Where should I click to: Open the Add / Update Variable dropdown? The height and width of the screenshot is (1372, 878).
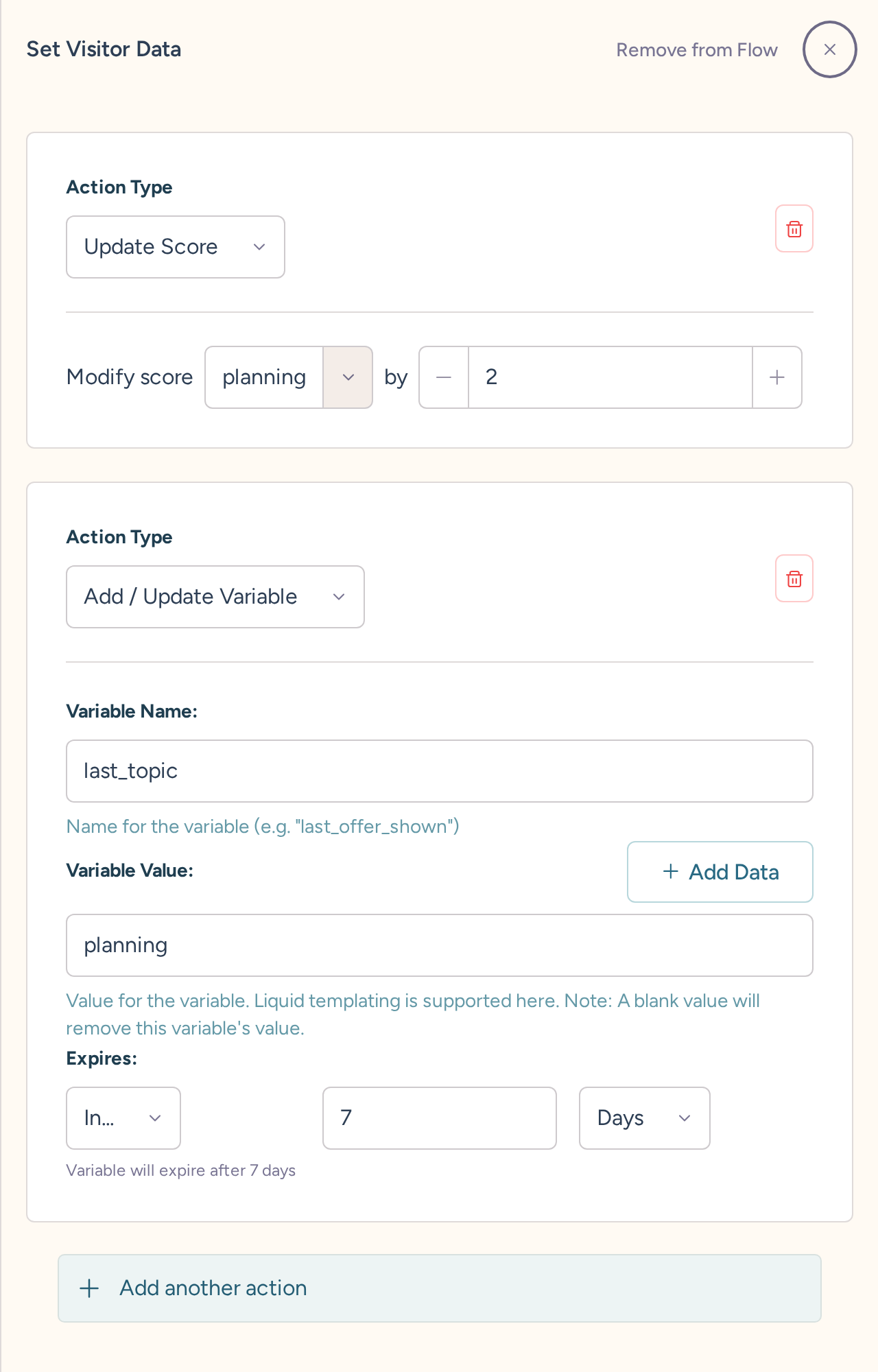point(215,597)
